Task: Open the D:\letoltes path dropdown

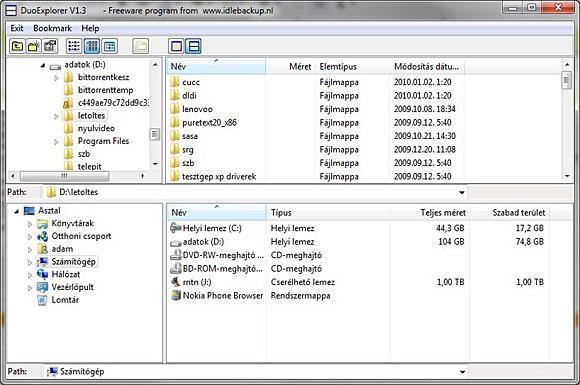Action: (x=462, y=192)
